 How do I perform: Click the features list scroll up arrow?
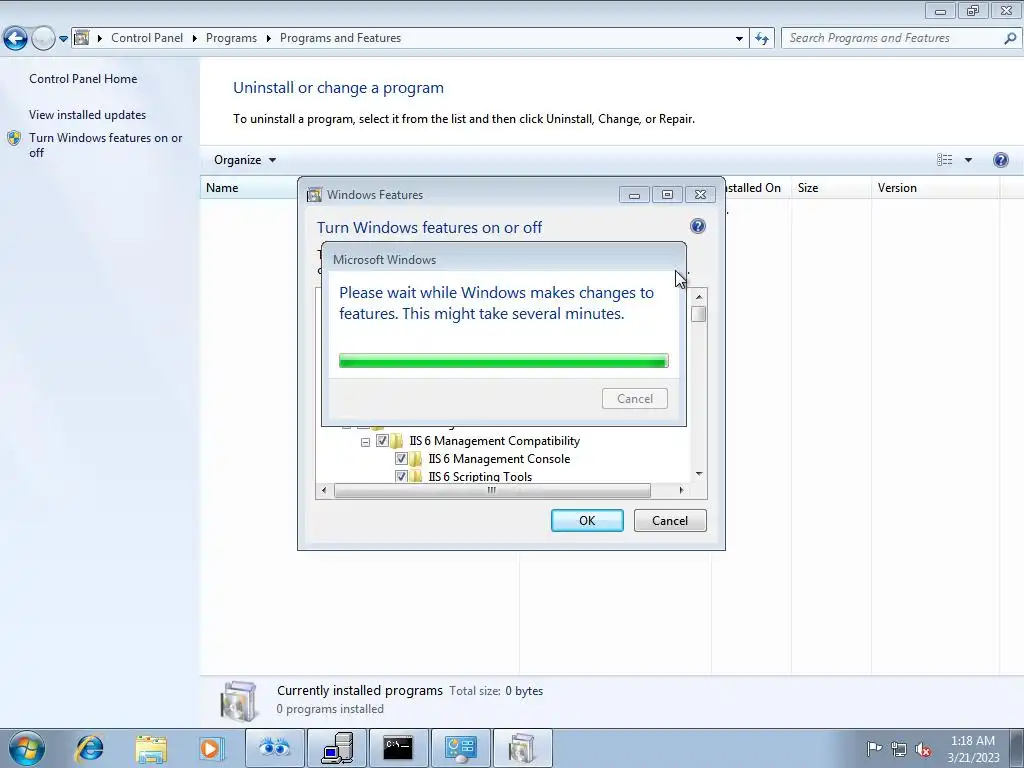[x=699, y=297]
